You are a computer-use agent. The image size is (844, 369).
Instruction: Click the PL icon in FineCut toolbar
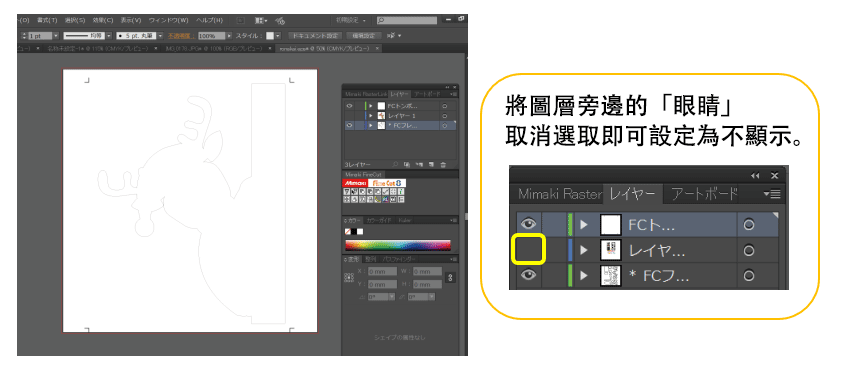coord(385,199)
